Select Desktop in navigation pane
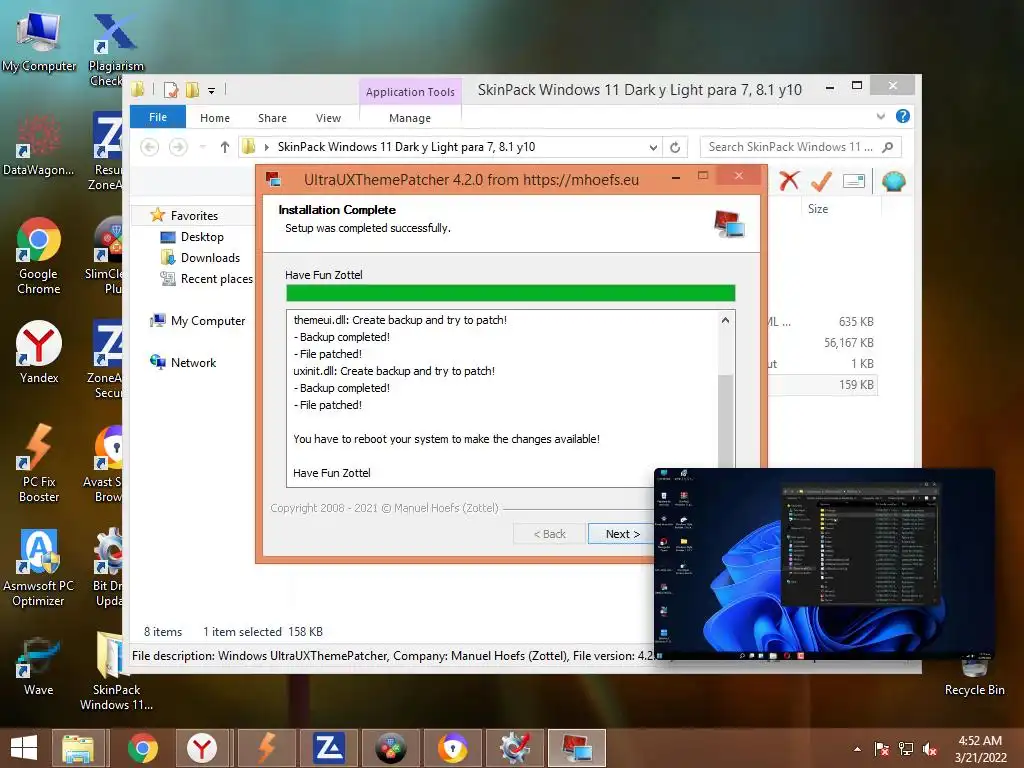Image resolution: width=1024 pixels, height=768 pixels. [x=202, y=237]
